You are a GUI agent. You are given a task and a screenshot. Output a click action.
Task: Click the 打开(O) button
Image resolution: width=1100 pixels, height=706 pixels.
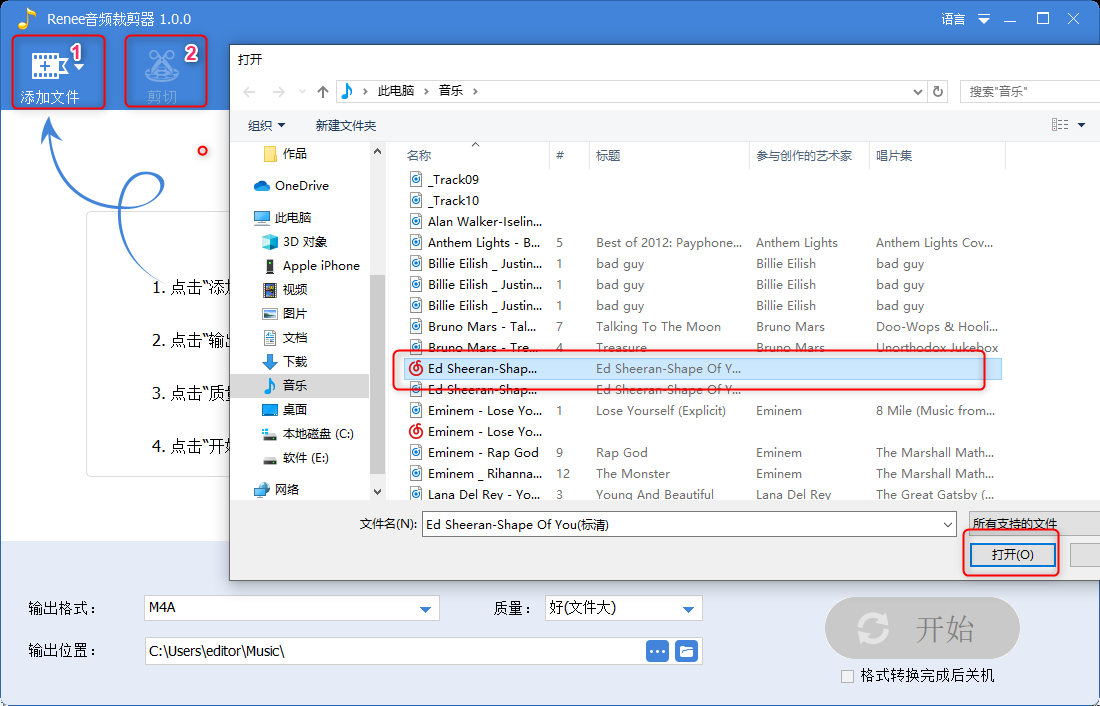(1012, 555)
